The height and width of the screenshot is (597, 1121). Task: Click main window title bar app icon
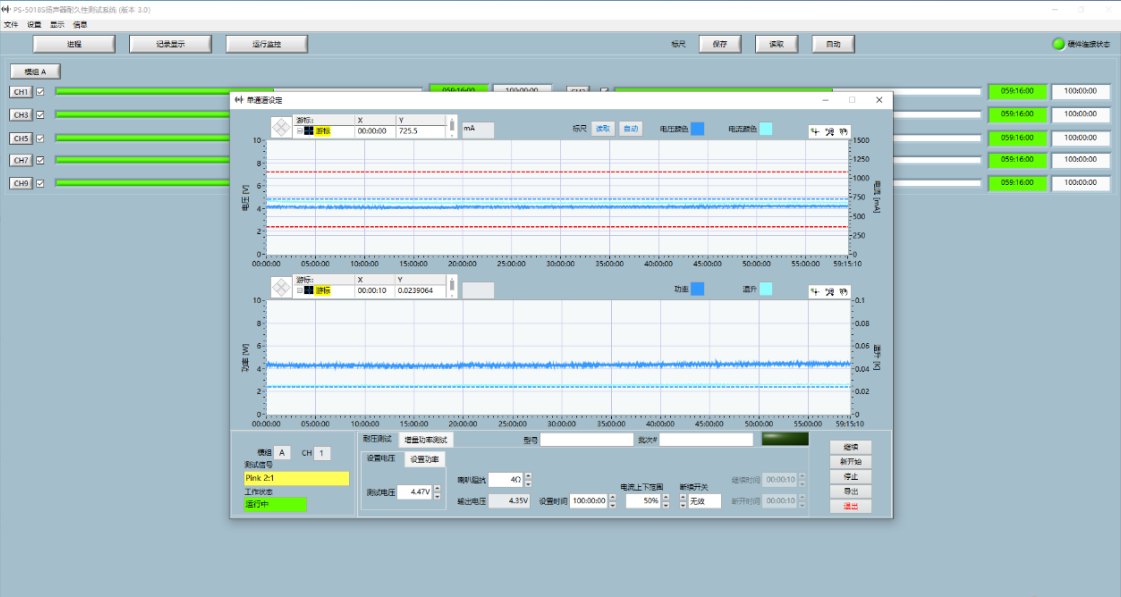point(6,10)
